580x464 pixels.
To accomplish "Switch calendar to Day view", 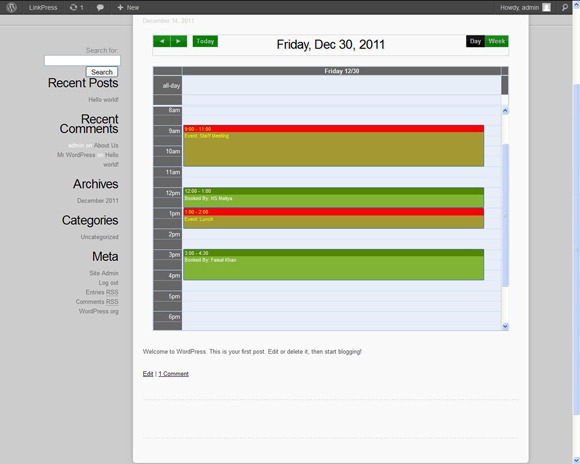I will click(475, 41).
